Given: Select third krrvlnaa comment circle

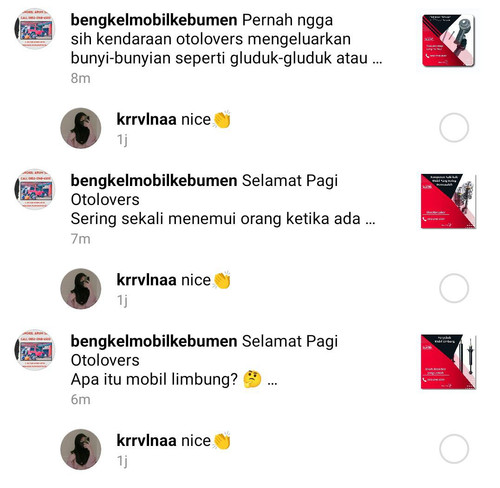Looking at the screenshot, I should 454,449.
